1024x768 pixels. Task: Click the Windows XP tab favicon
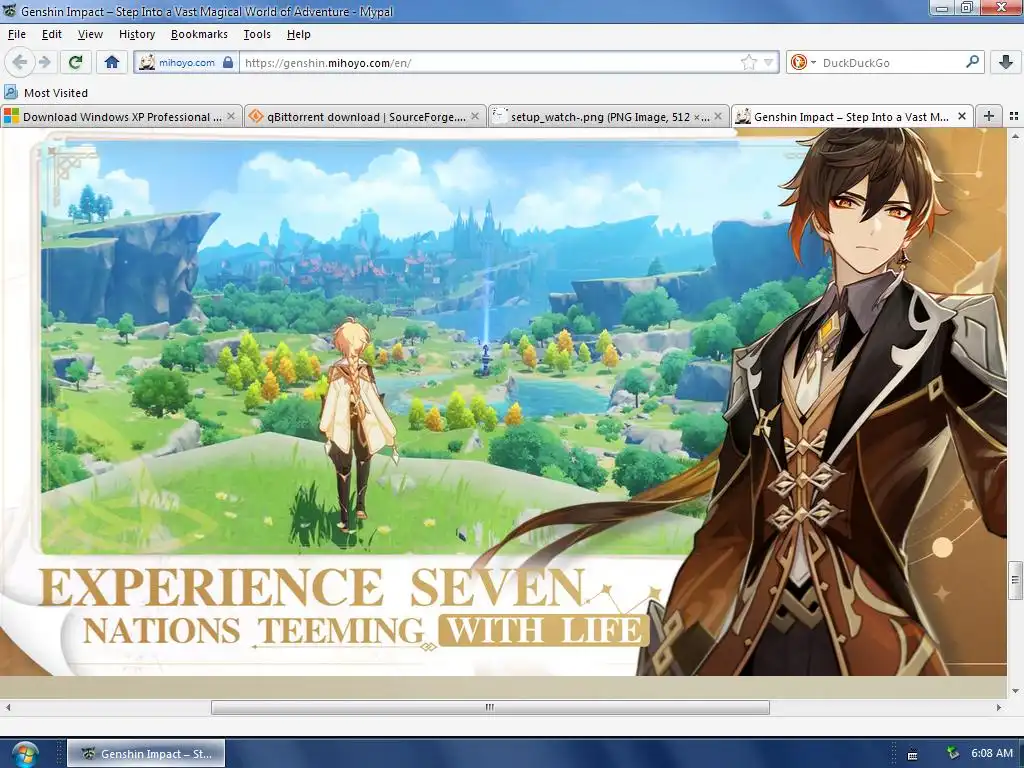pos(12,116)
